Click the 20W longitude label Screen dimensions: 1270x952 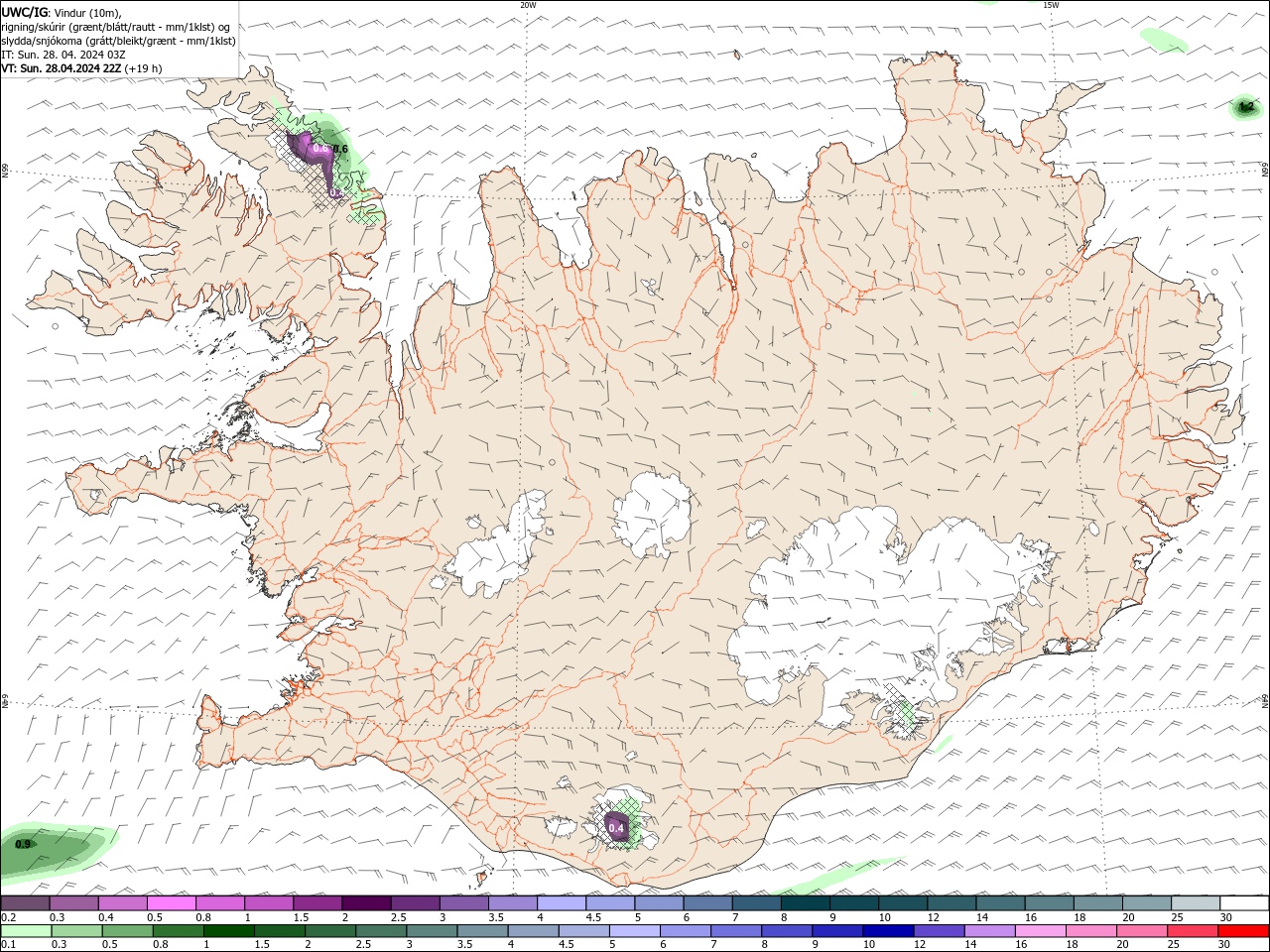tap(528, 5)
